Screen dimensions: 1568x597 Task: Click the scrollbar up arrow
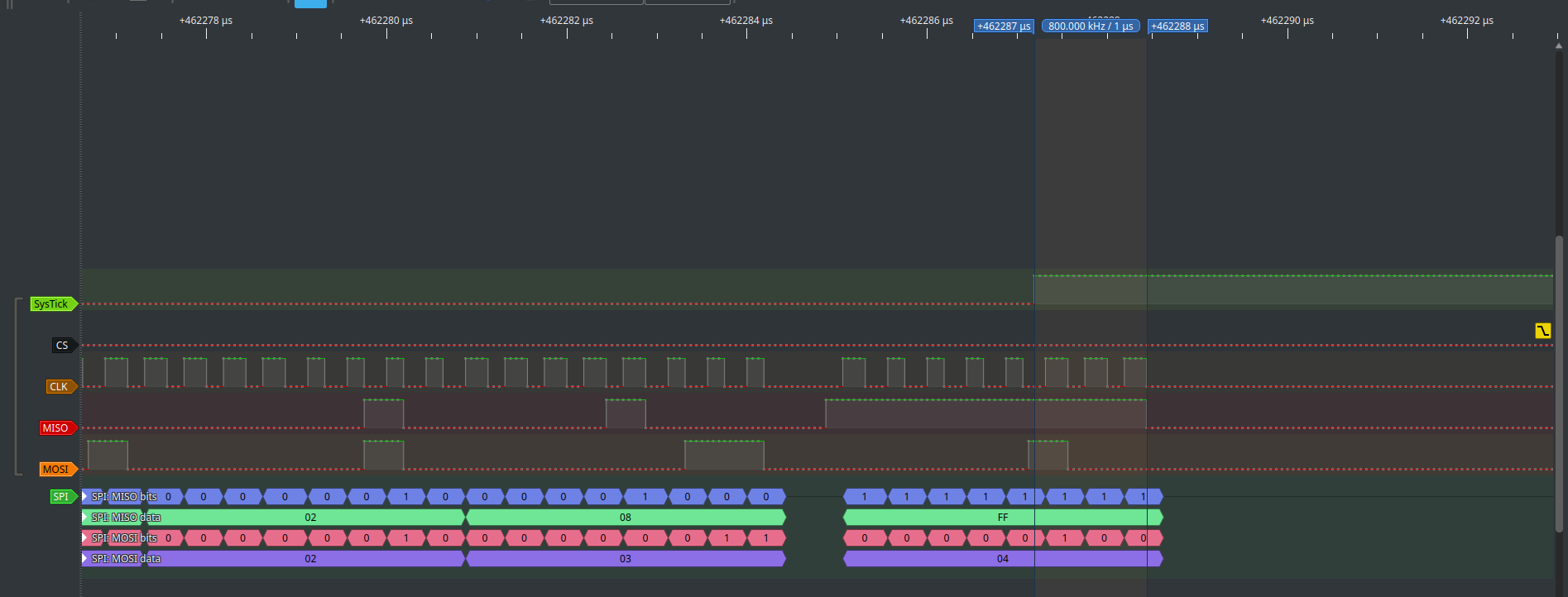point(1559,45)
